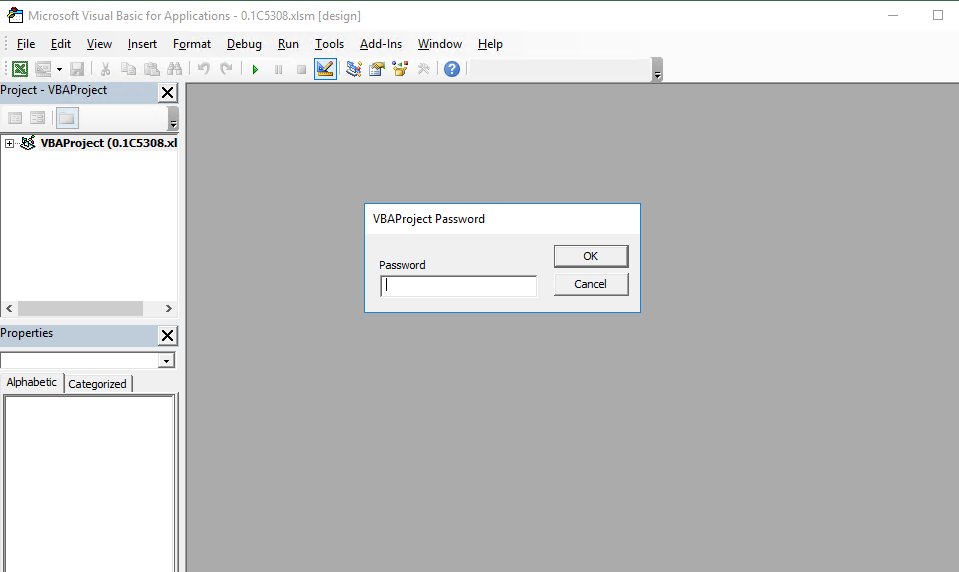Open the Add-Ins menu
This screenshot has width=959, height=572.
(380, 44)
